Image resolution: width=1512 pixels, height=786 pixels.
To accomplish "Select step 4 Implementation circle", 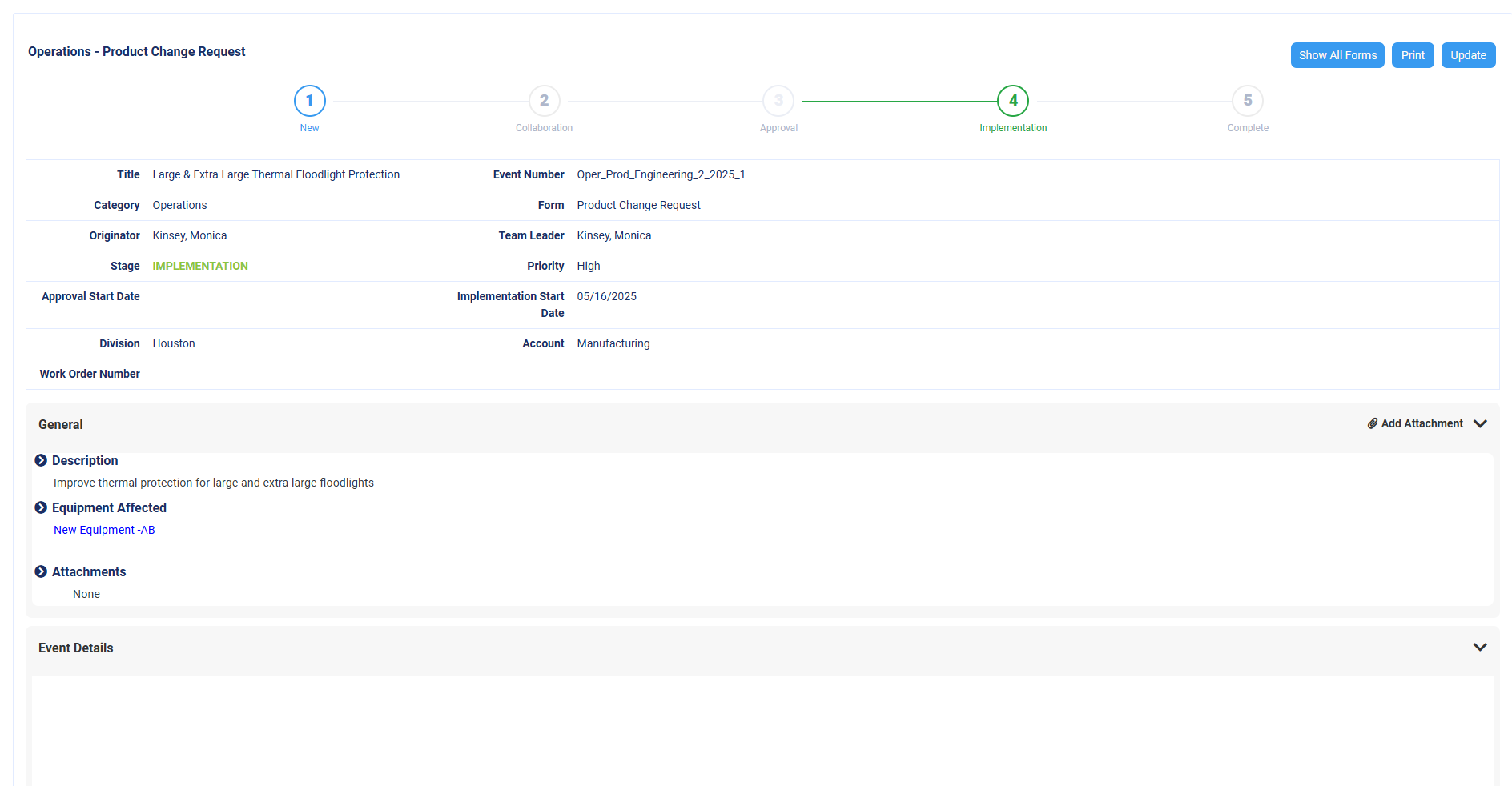I will tap(1013, 101).
